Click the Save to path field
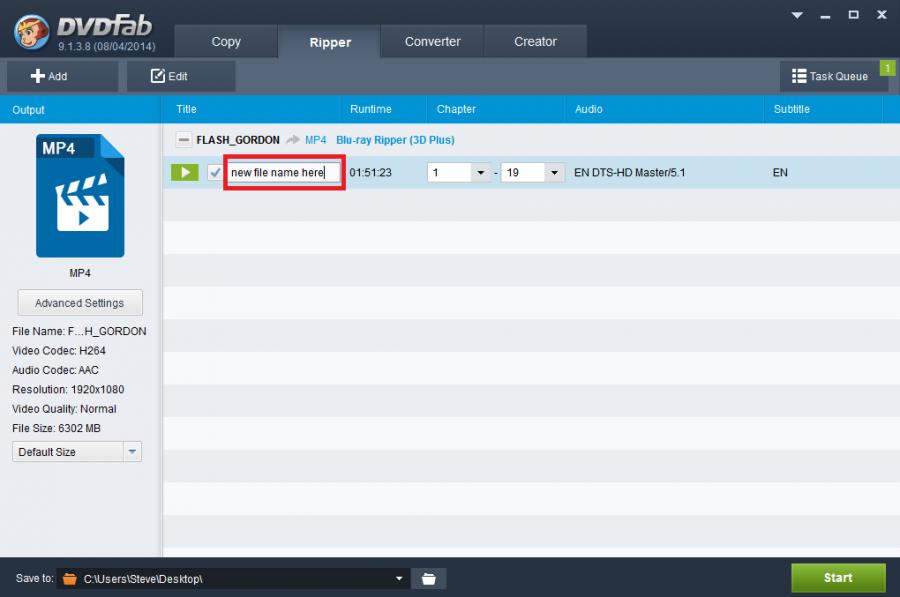 pos(234,579)
